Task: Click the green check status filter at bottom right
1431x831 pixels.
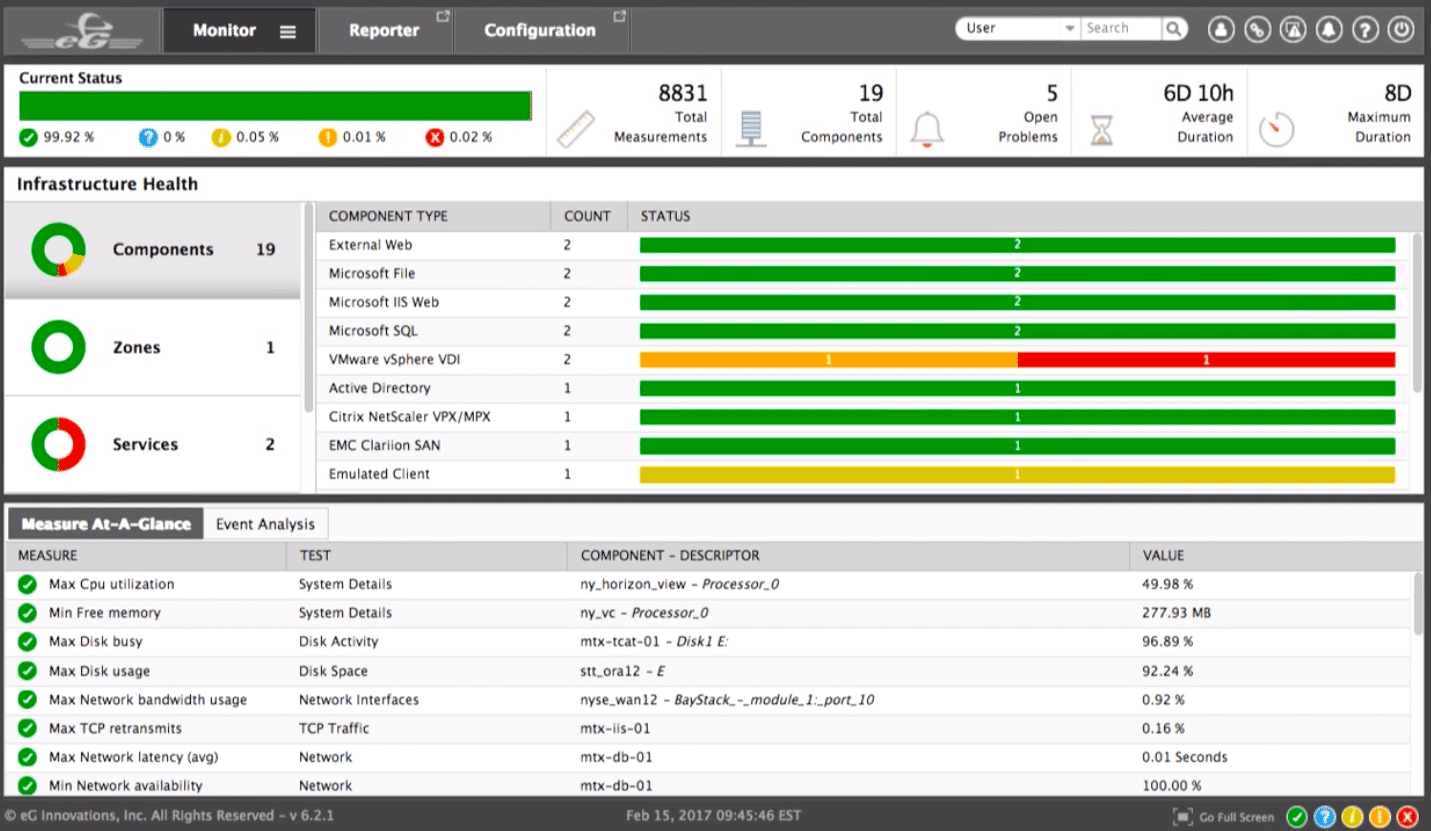Action: (x=1297, y=816)
